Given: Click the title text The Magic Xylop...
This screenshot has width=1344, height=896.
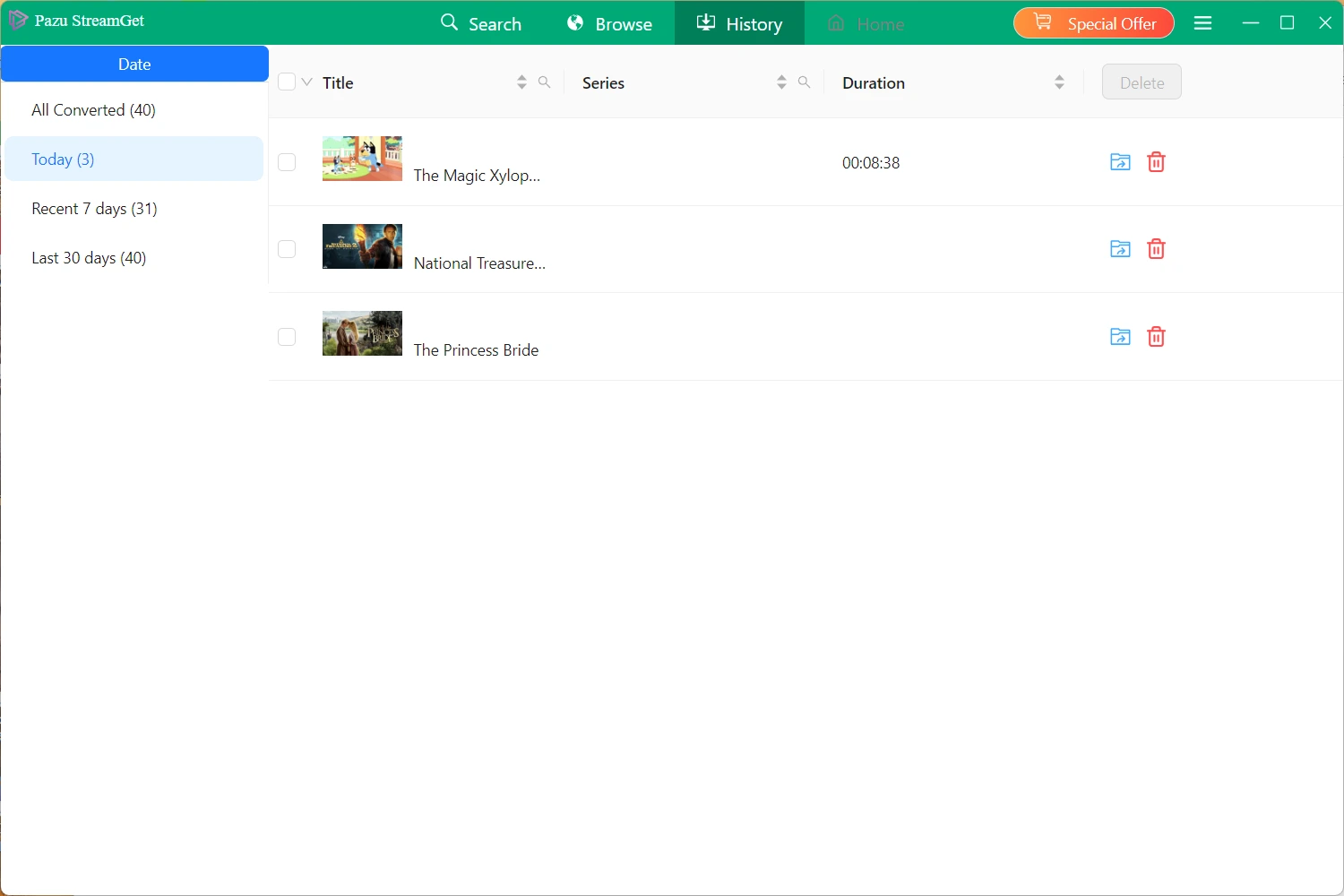Looking at the screenshot, I should [477, 176].
